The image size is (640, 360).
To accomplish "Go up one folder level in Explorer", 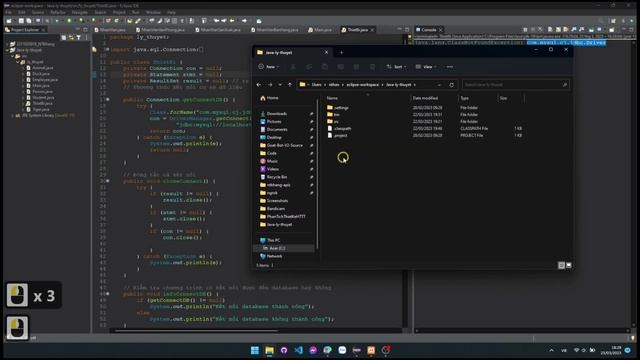I will [x=290, y=84].
